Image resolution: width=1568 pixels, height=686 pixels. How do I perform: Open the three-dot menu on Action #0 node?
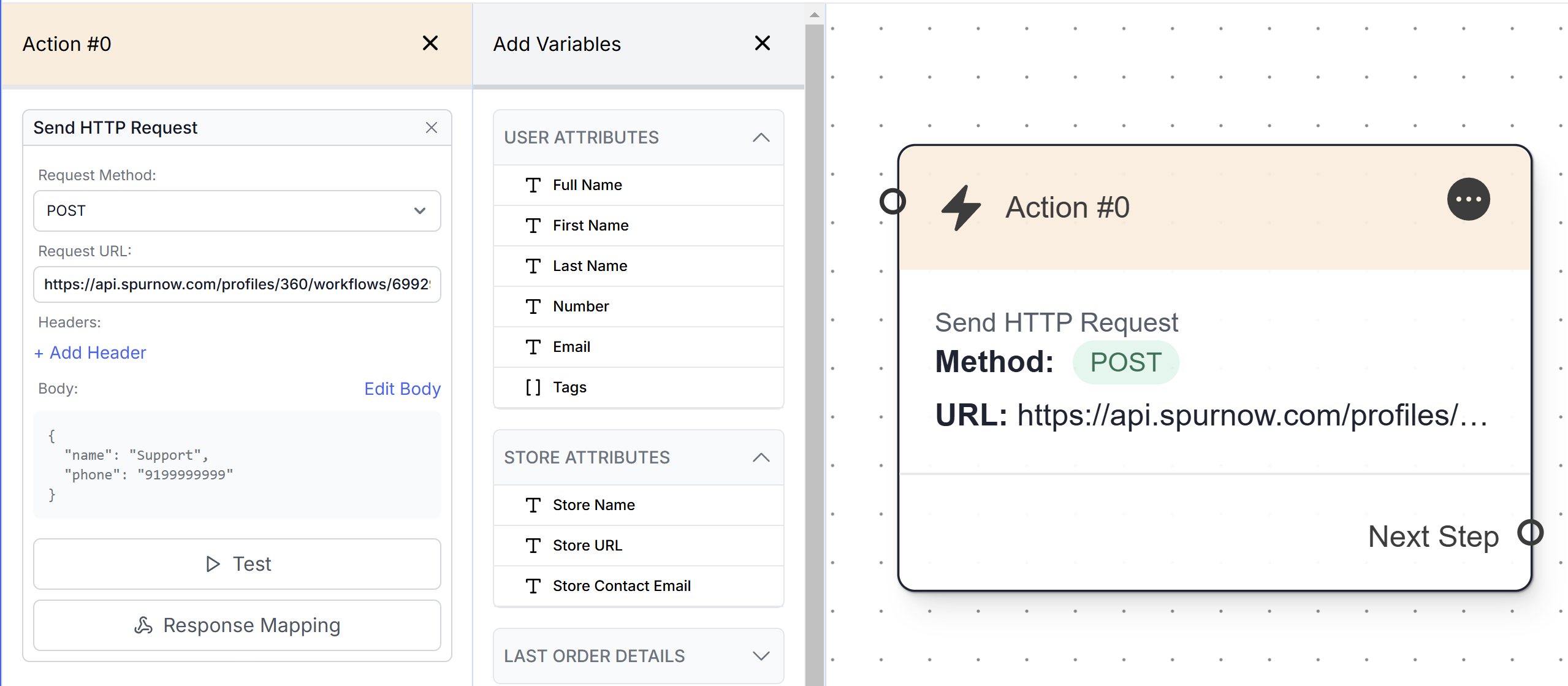(1468, 199)
